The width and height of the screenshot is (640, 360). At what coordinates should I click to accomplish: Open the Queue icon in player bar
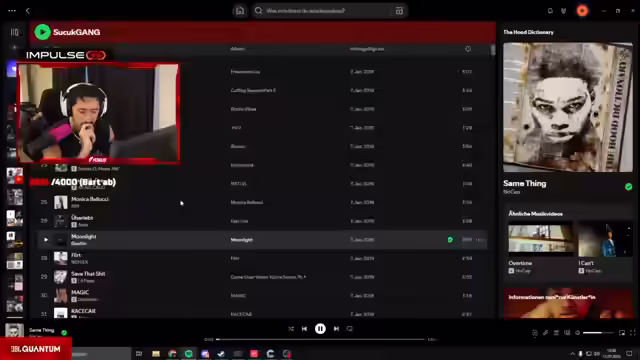pyautogui.click(x=556, y=333)
